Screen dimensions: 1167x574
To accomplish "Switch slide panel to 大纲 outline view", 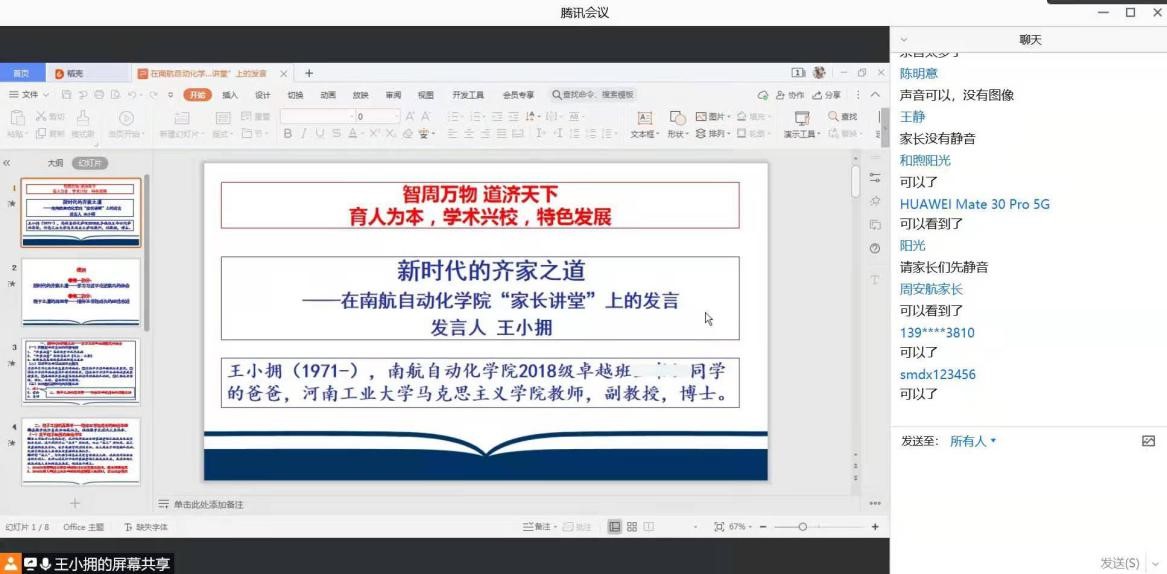I will (x=55, y=163).
